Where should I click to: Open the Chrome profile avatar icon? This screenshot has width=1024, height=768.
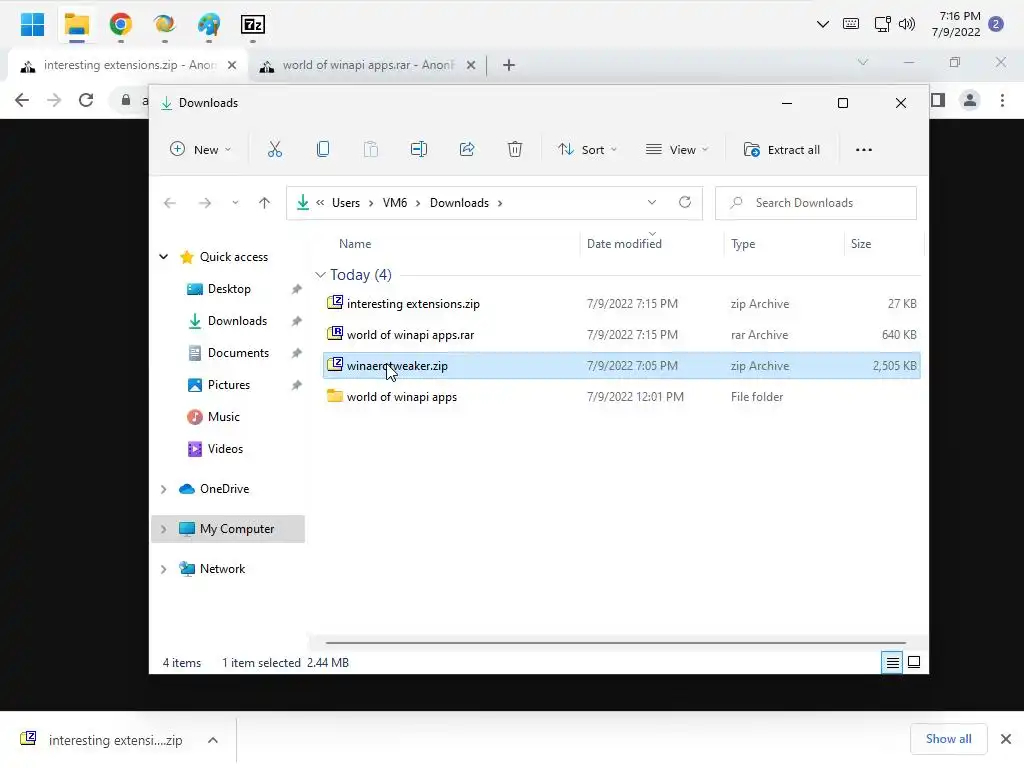point(970,100)
